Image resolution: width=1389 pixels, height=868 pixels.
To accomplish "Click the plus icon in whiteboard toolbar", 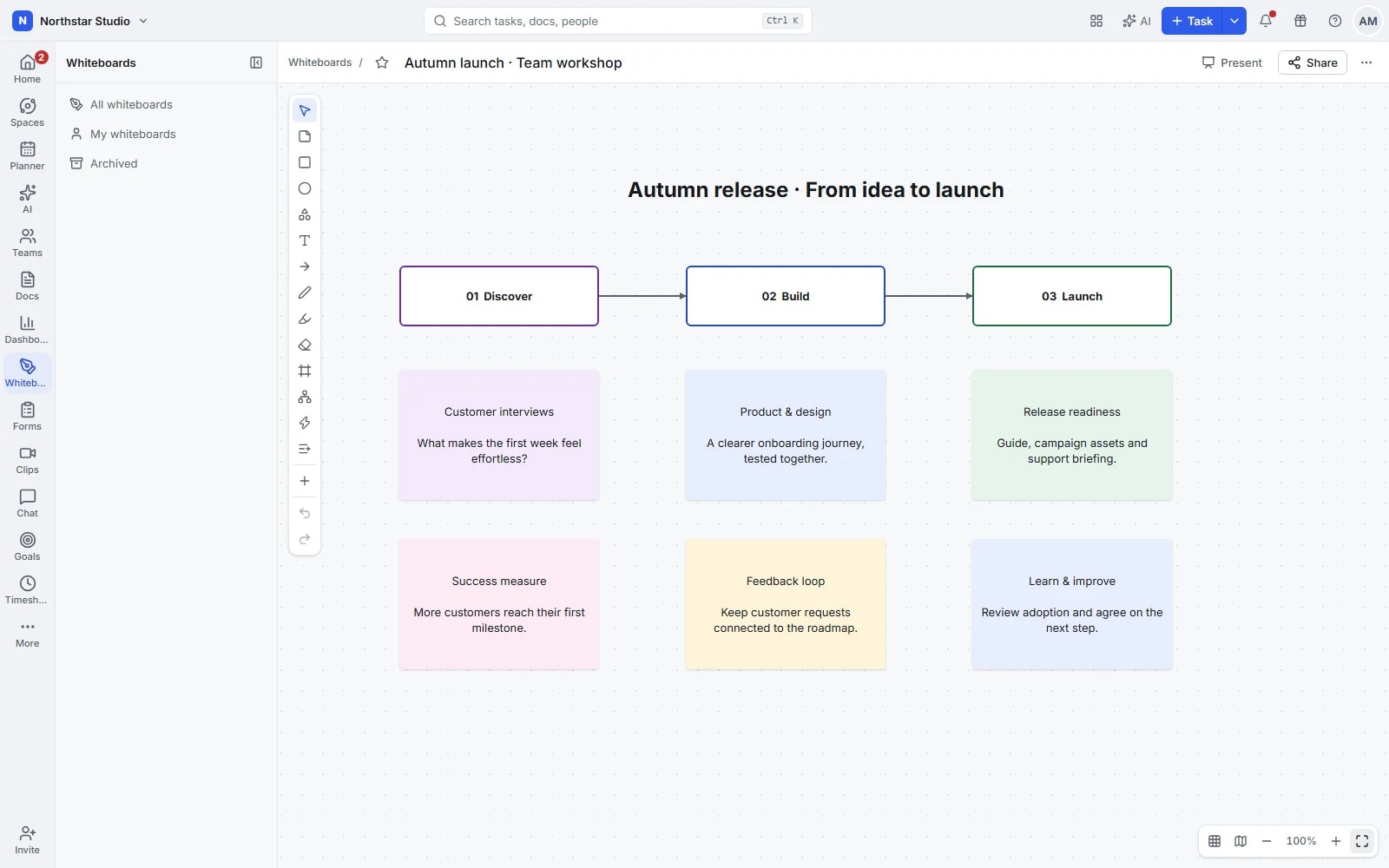I will (305, 481).
